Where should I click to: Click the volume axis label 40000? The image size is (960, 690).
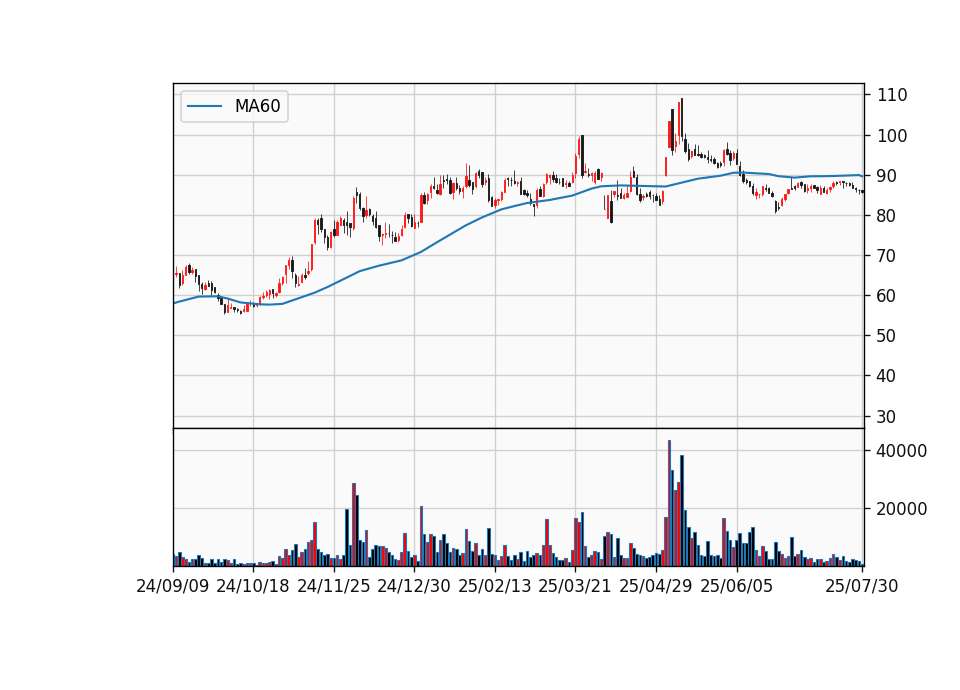click(x=902, y=451)
